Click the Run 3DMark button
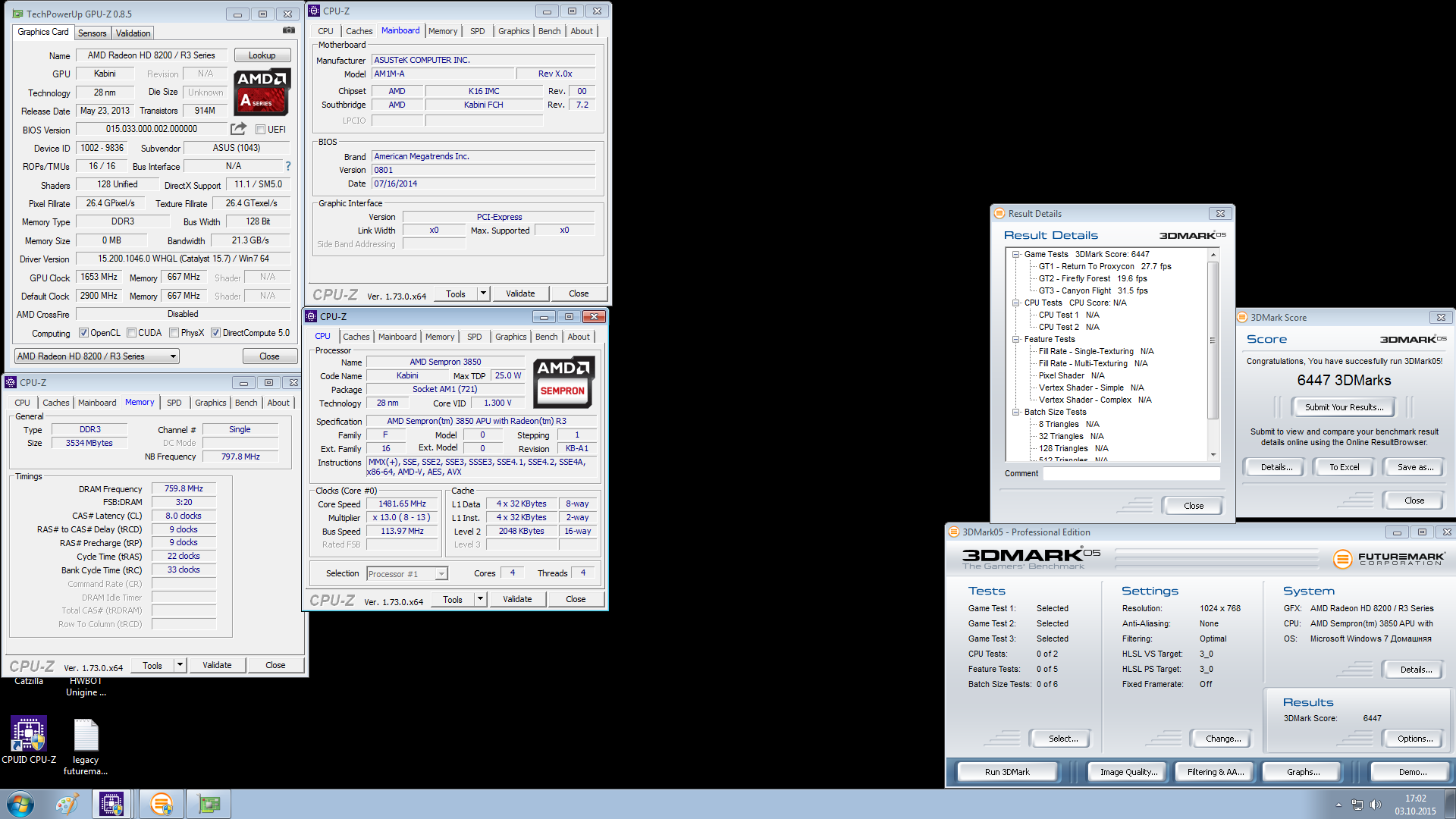 [x=1007, y=772]
